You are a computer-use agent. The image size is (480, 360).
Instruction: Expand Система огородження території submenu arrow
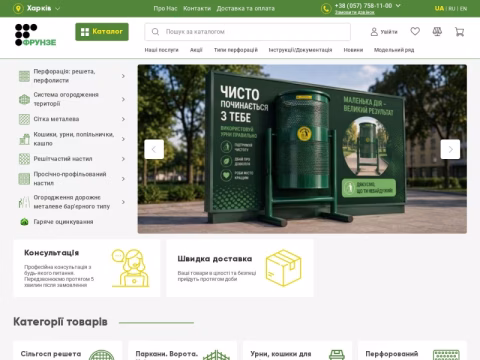click(x=123, y=99)
